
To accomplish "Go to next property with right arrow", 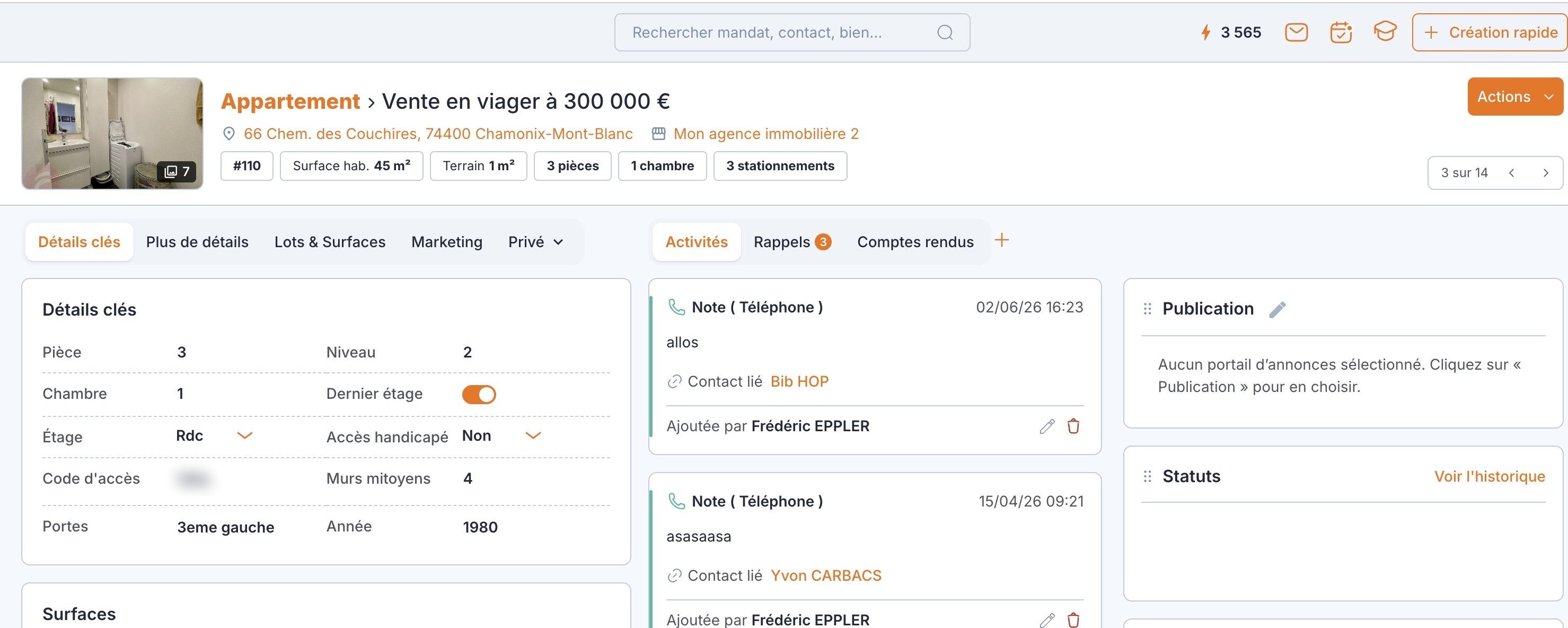I will click(x=1546, y=173).
